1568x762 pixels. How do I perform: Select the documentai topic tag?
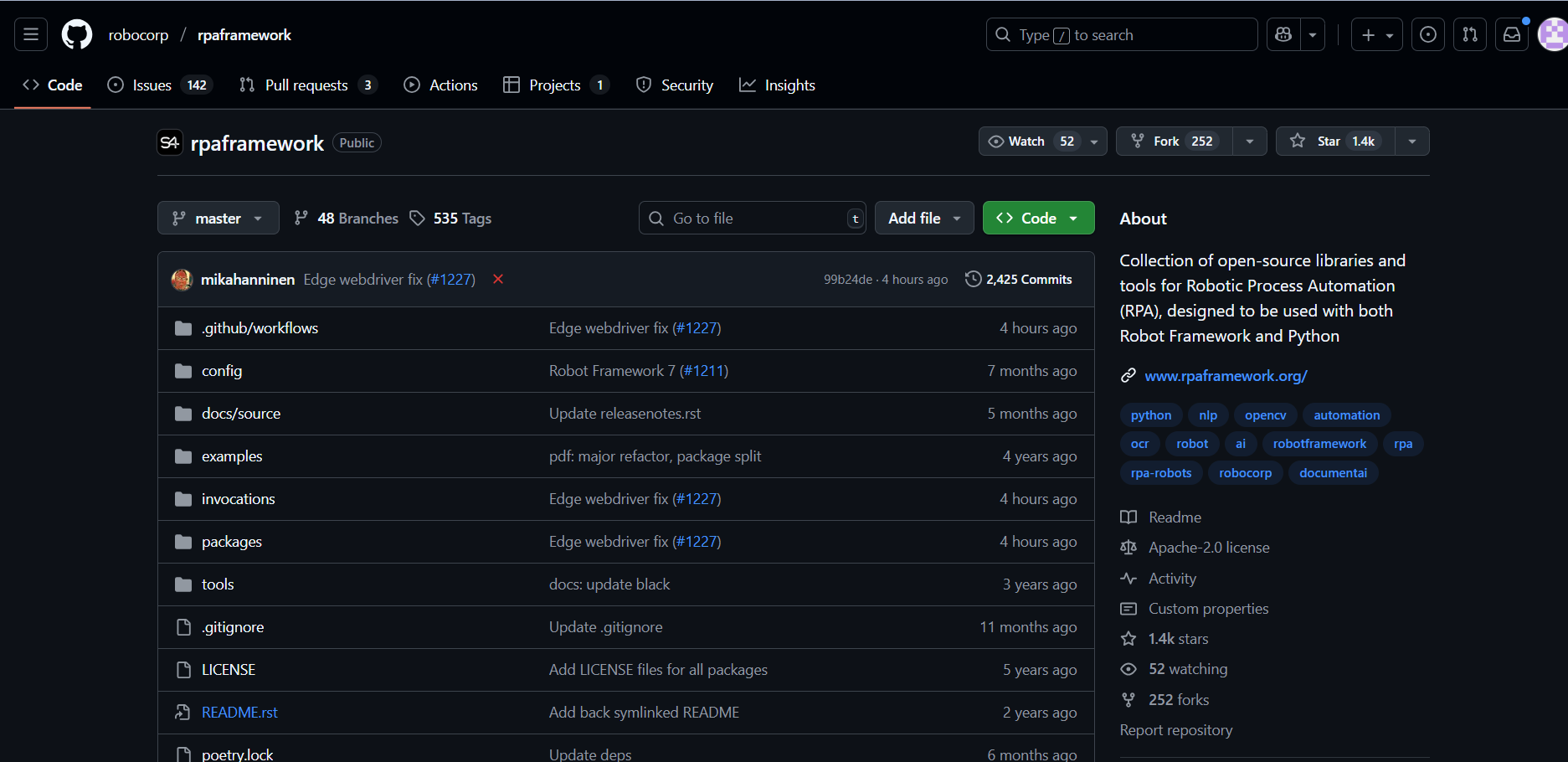coord(1333,472)
